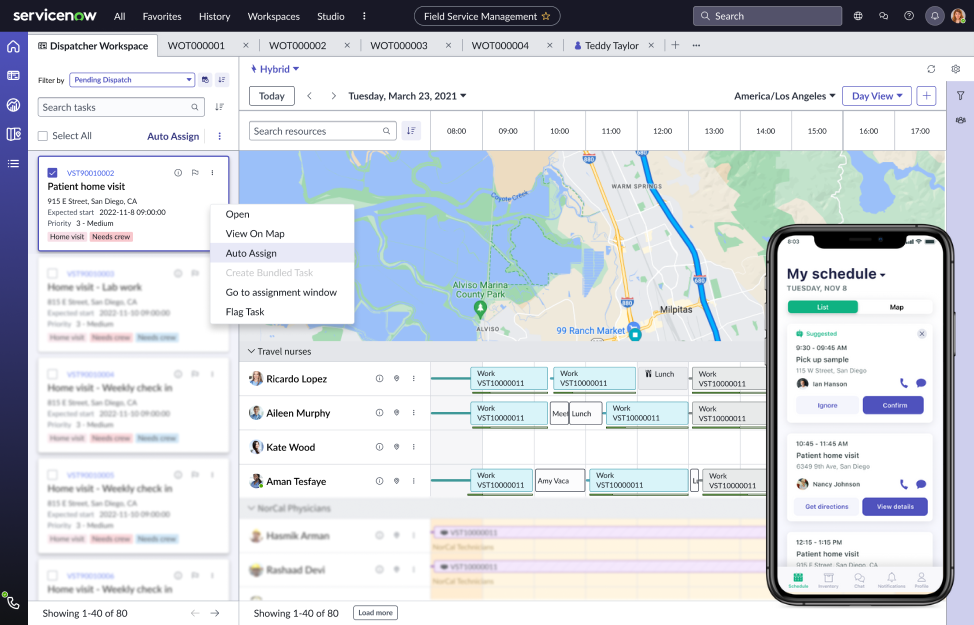974x625 pixels.
Task: Click the 12:00 timeline hour header
Action: [662, 131]
